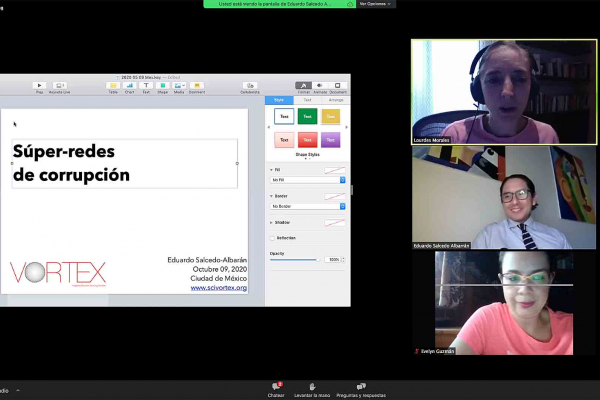This screenshot has height=400, width=600.
Task: Click the Opacity percentage field
Action: click(332, 260)
